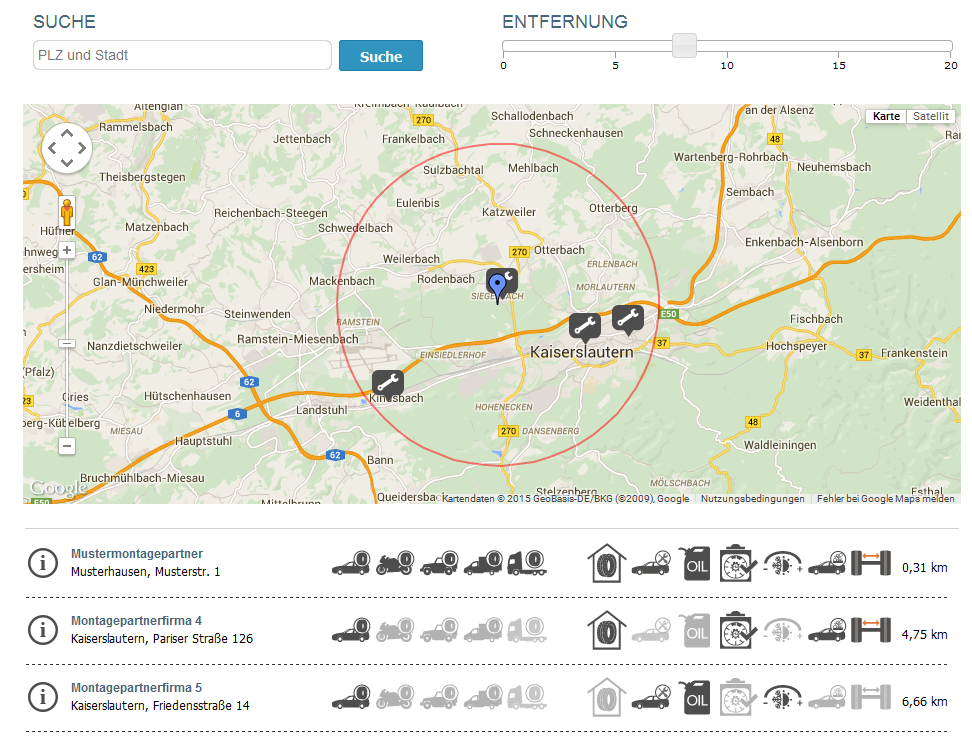
Task: Open the Mustermontagepartner name link
Action: coord(137,554)
